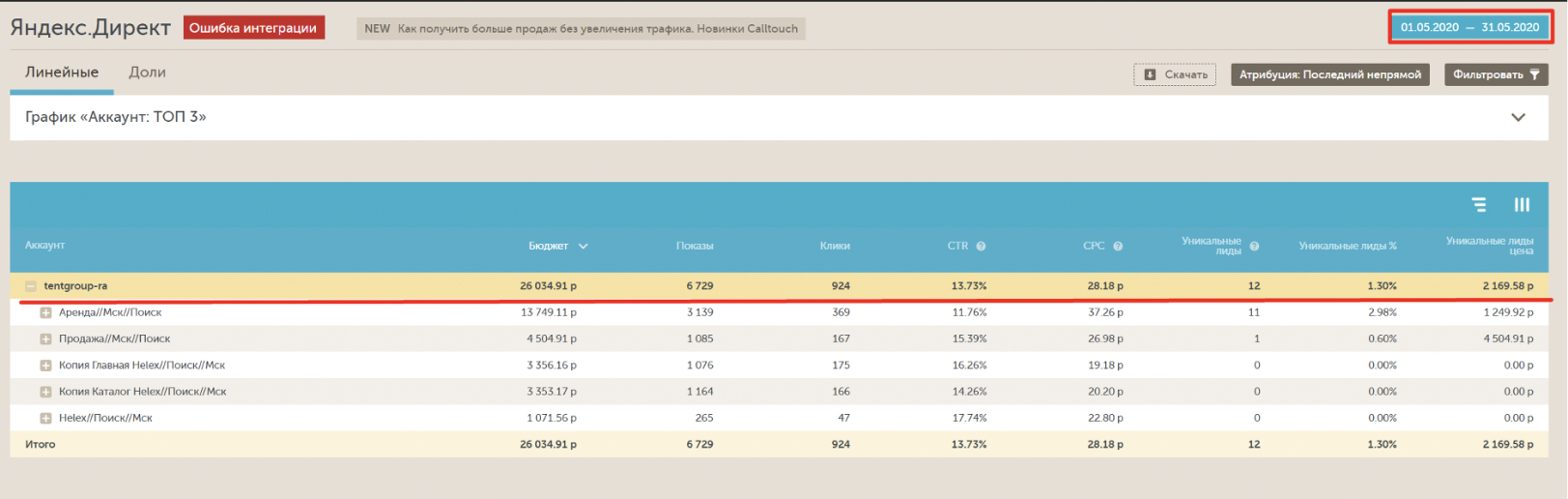Click the Итого totals row label
The width and height of the screenshot is (1568, 499).
(41, 445)
